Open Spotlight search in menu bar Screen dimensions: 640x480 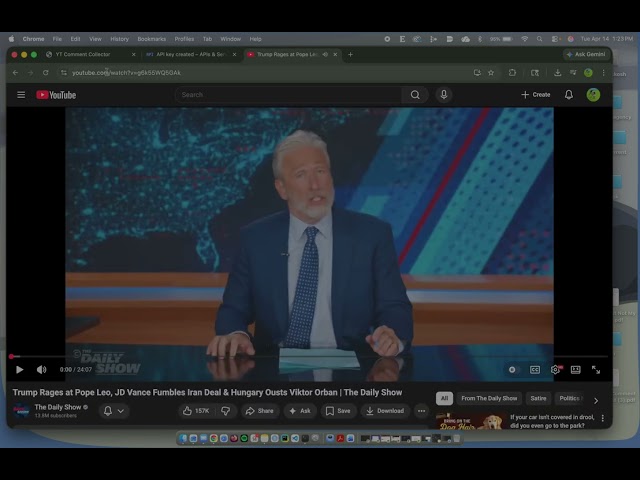[x=539, y=39]
